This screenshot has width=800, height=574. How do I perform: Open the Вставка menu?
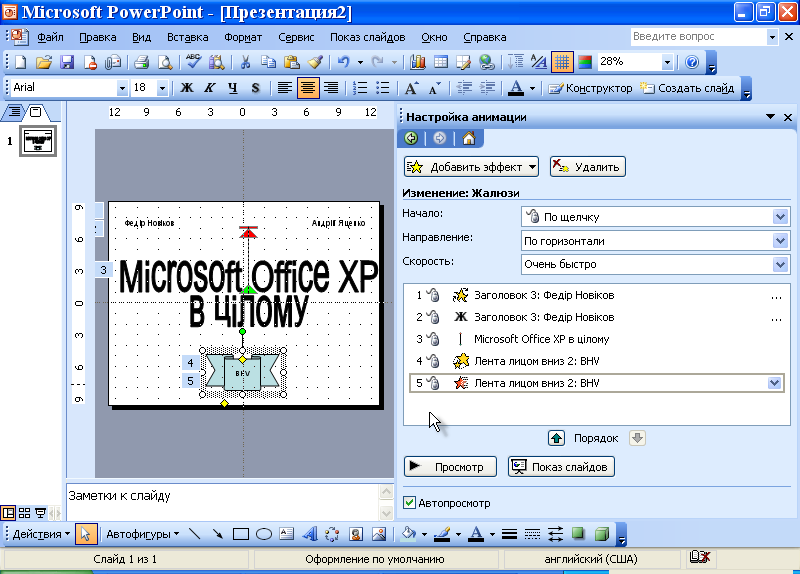188,37
